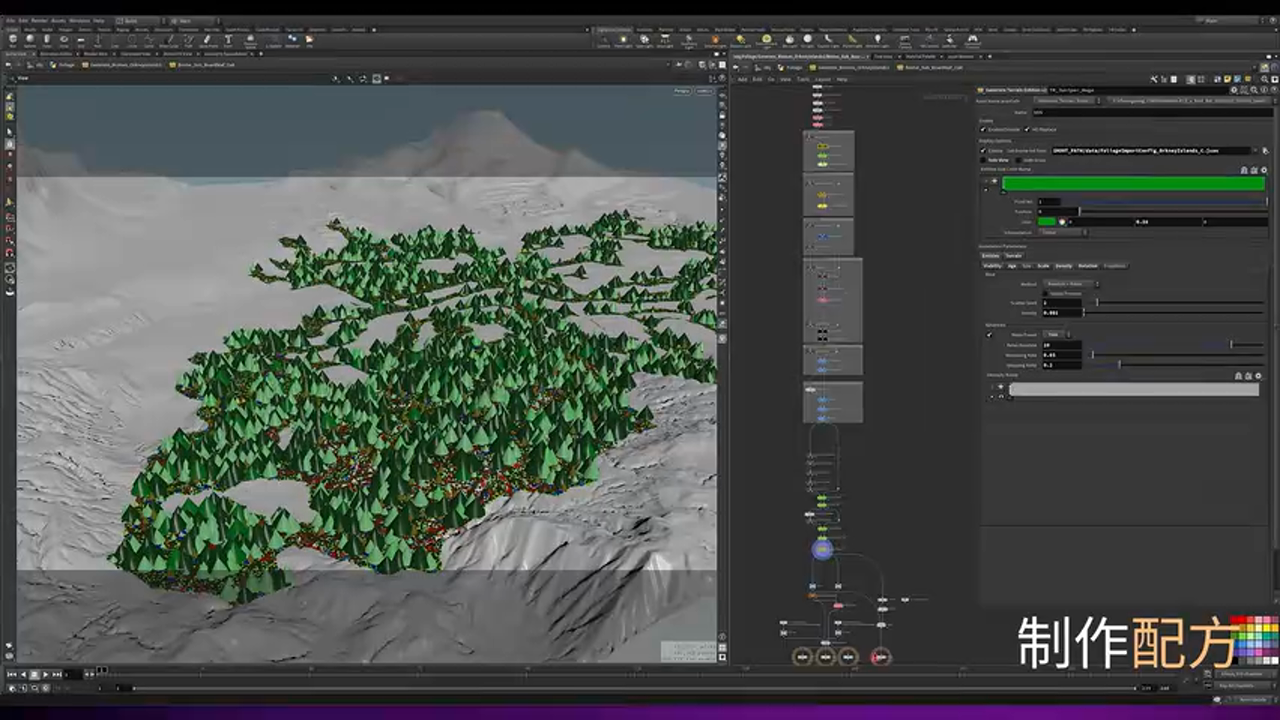Image resolution: width=1280 pixels, height=720 pixels.
Task: Create a Camera from the lights shelf
Action: coord(604,41)
